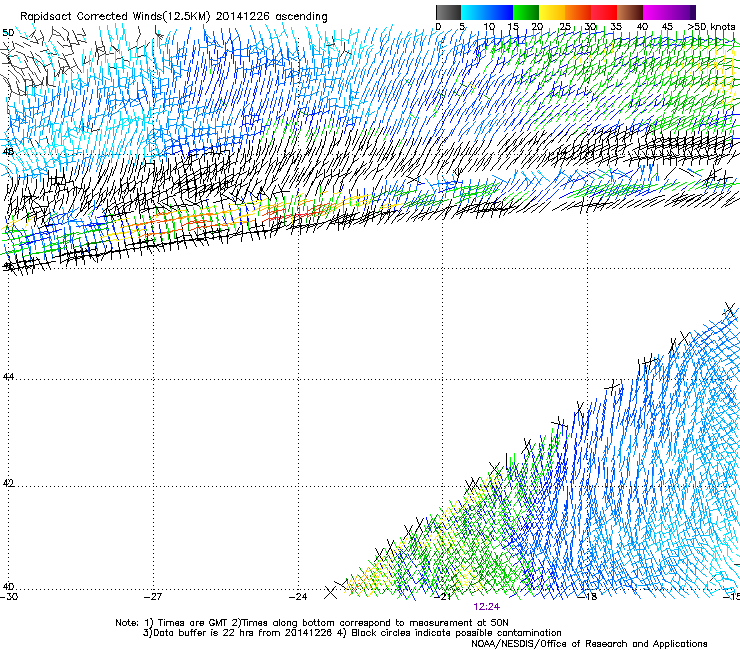Click the latitude label '44'
The height and width of the screenshot is (650, 740).
tap(8, 377)
